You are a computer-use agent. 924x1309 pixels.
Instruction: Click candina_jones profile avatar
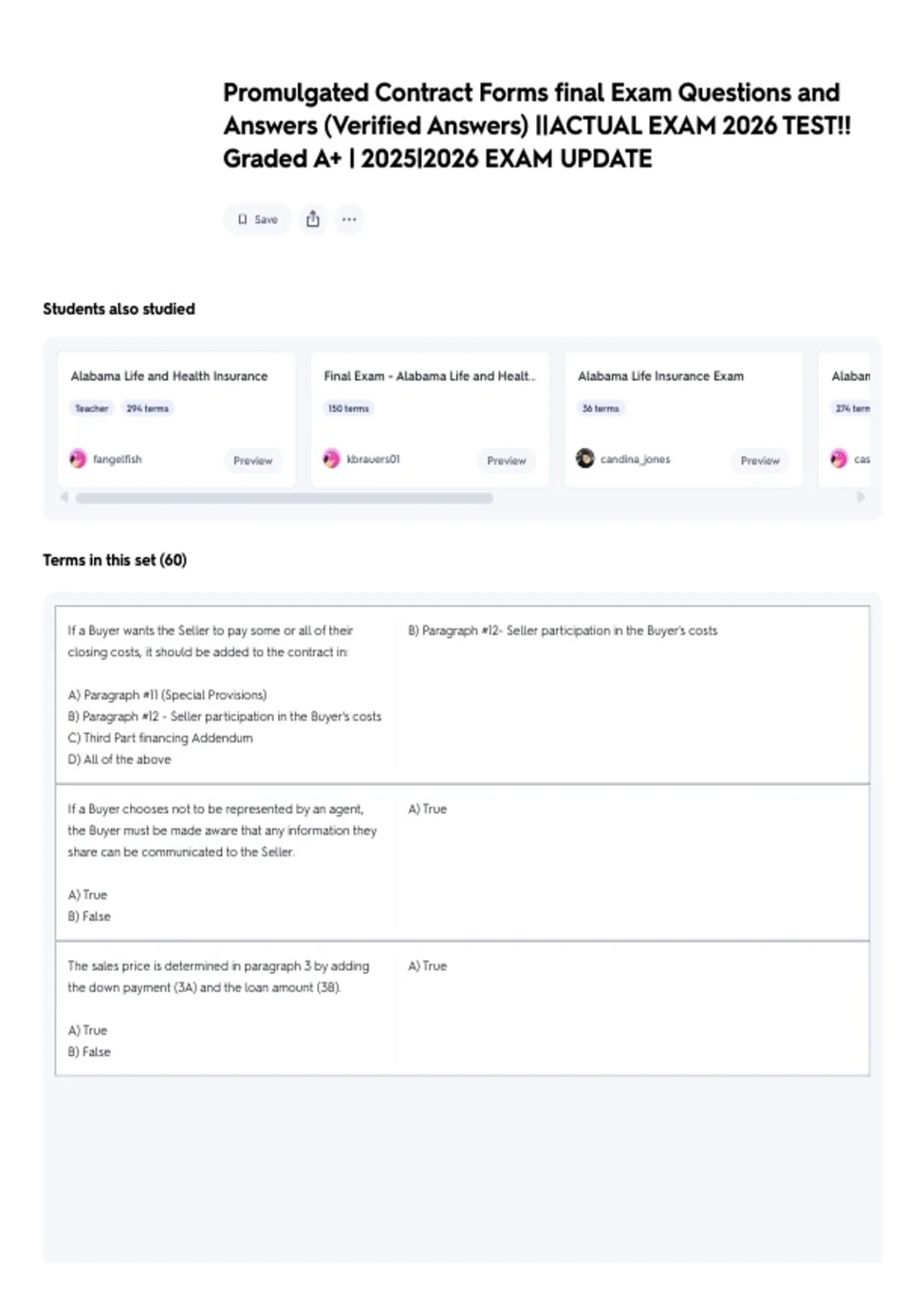585,459
